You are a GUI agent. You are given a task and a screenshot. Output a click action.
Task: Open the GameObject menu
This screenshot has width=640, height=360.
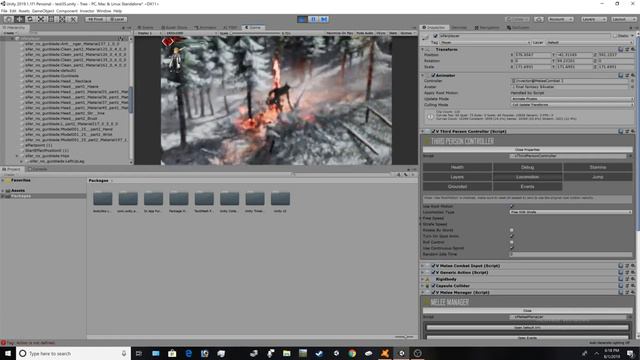[x=43, y=11]
